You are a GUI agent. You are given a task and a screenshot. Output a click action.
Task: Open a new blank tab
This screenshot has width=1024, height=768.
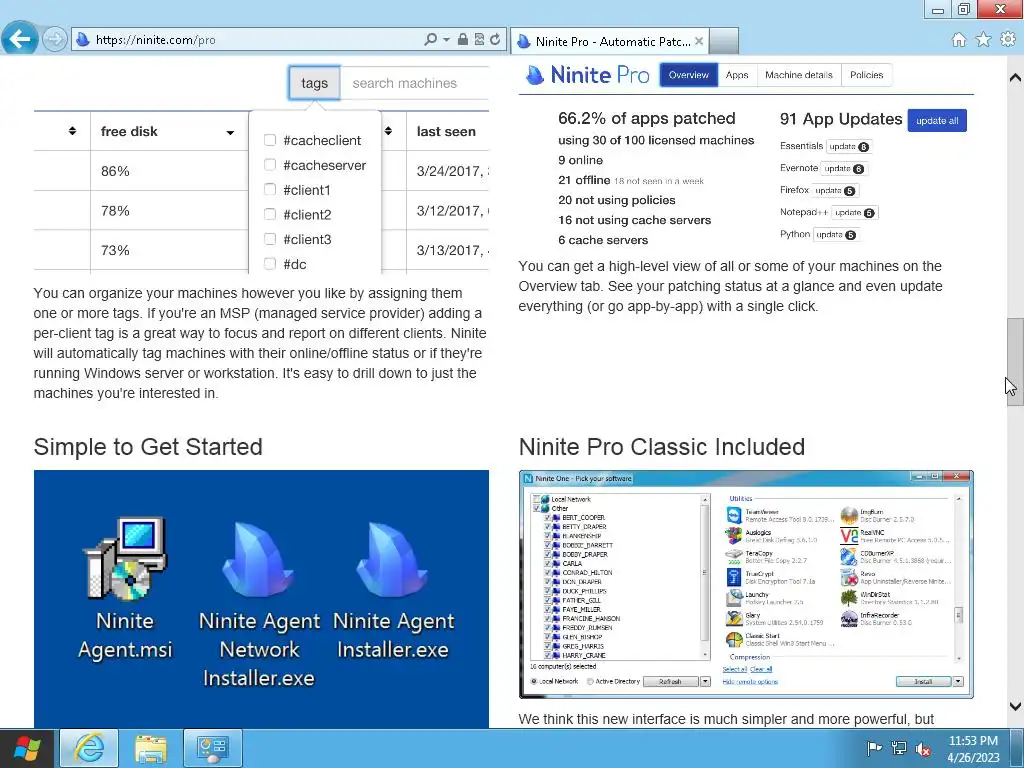(724, 41)
